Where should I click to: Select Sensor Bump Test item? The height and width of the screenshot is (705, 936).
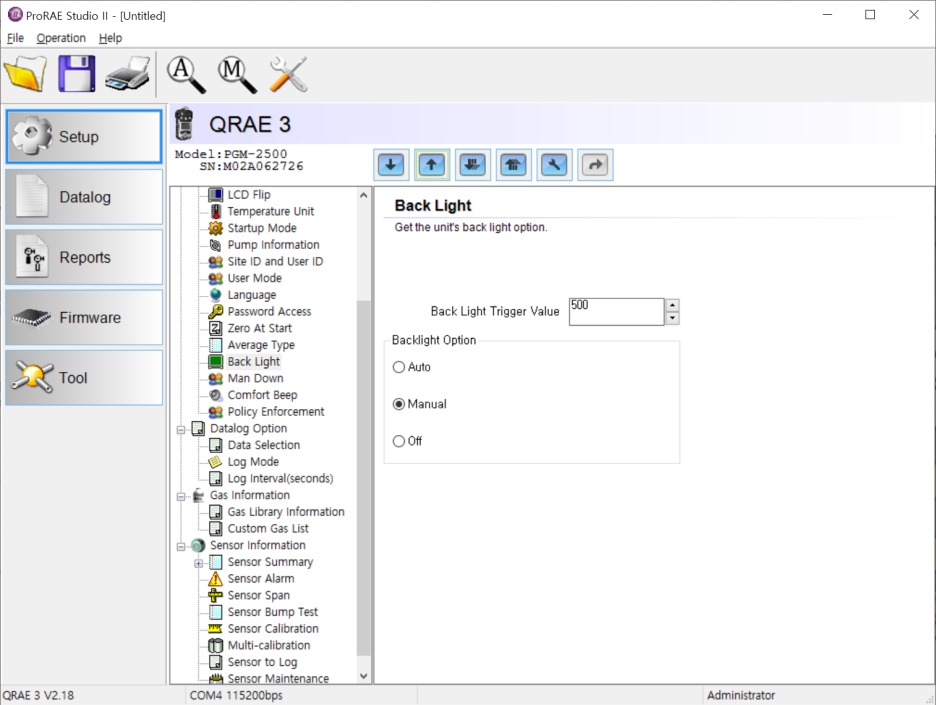click(x=273, y=612)
